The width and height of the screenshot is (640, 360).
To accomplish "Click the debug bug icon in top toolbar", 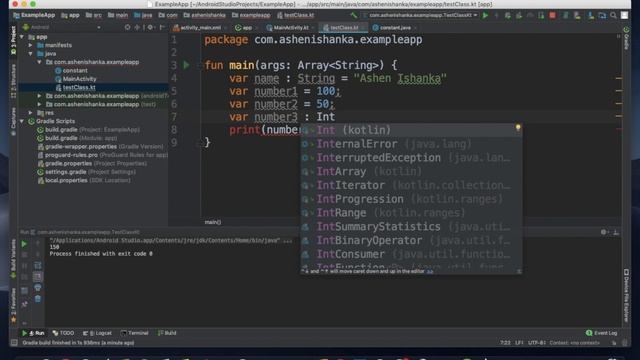I will point(507,16).
